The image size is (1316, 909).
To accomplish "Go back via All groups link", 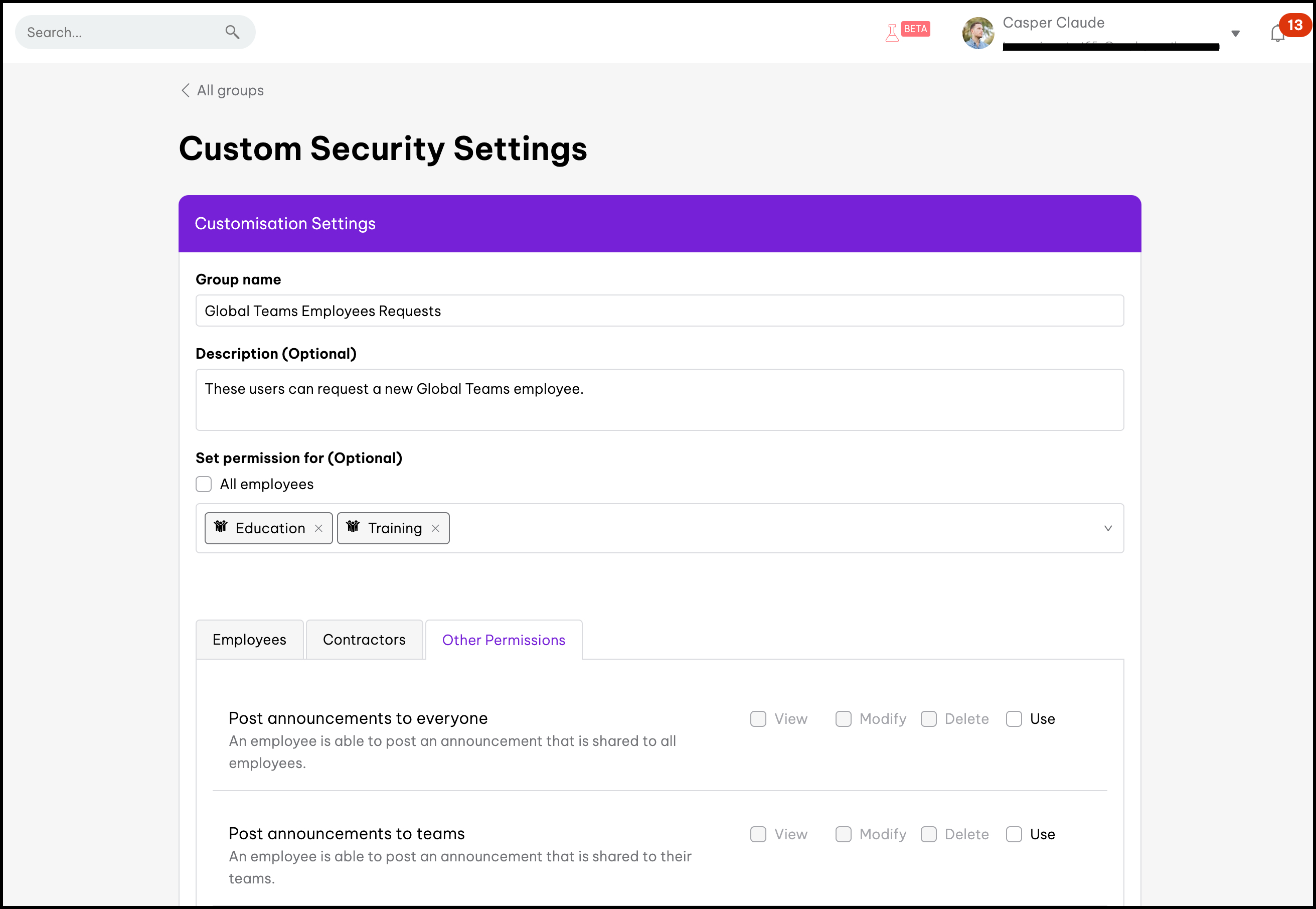I will [230, 91].
